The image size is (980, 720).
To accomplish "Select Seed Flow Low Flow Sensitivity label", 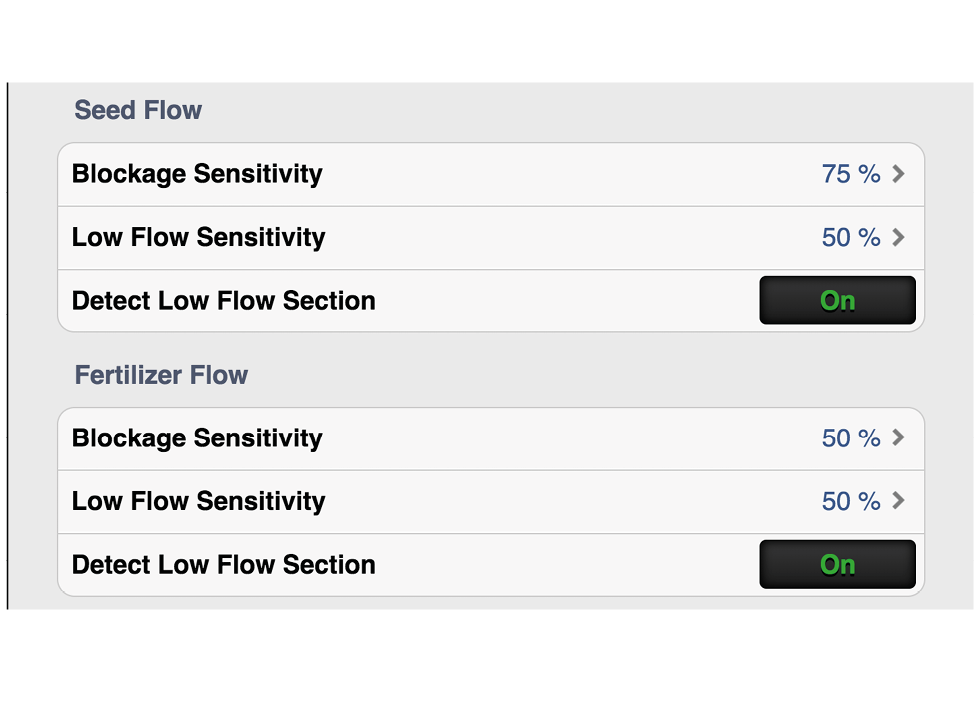I will 198,237.
